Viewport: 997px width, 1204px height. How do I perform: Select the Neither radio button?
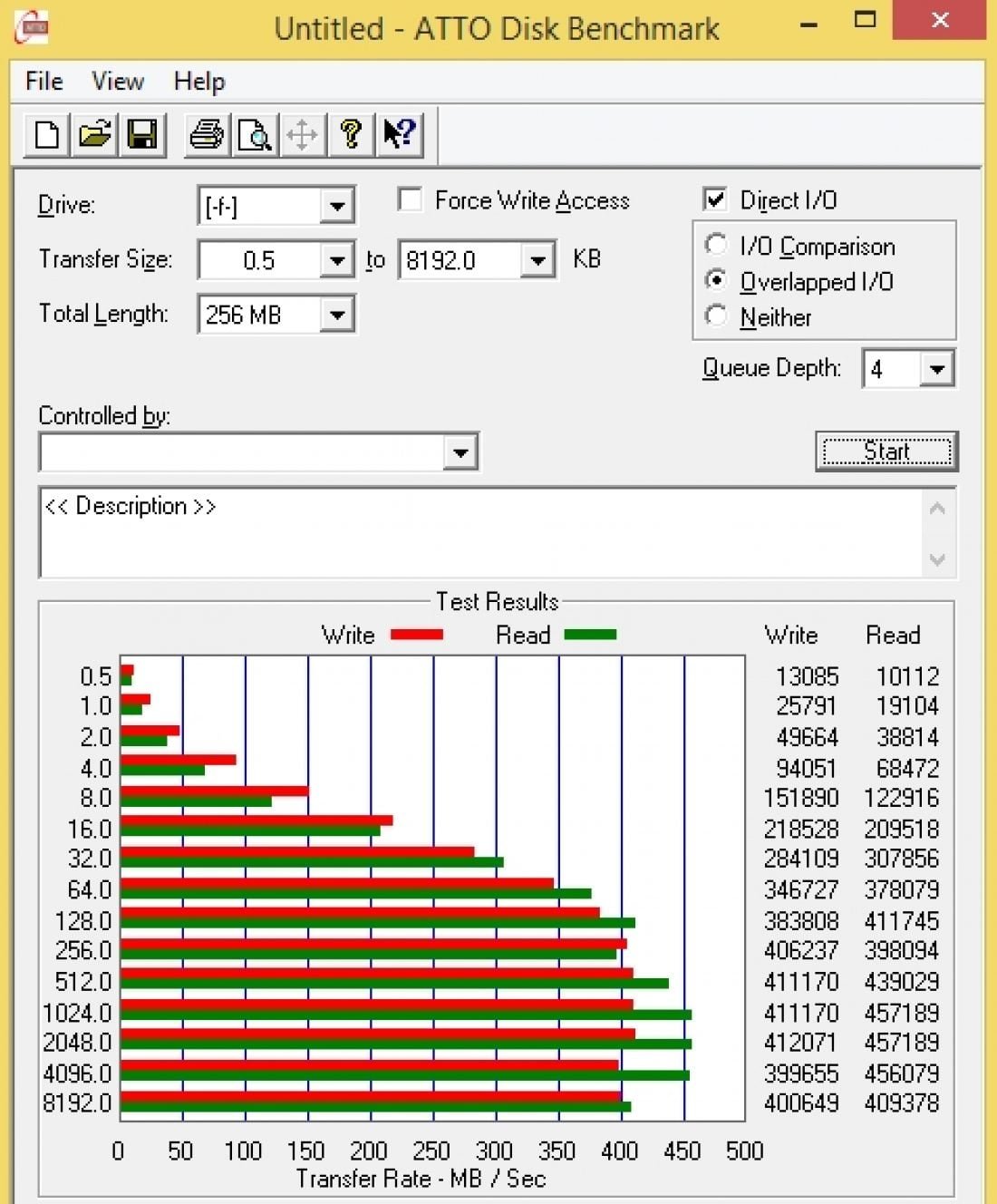coord(716,316)
